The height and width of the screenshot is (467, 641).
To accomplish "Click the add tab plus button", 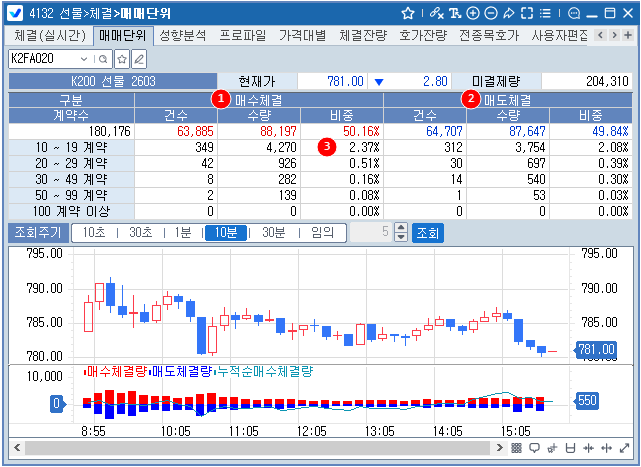I will (627, 35).
